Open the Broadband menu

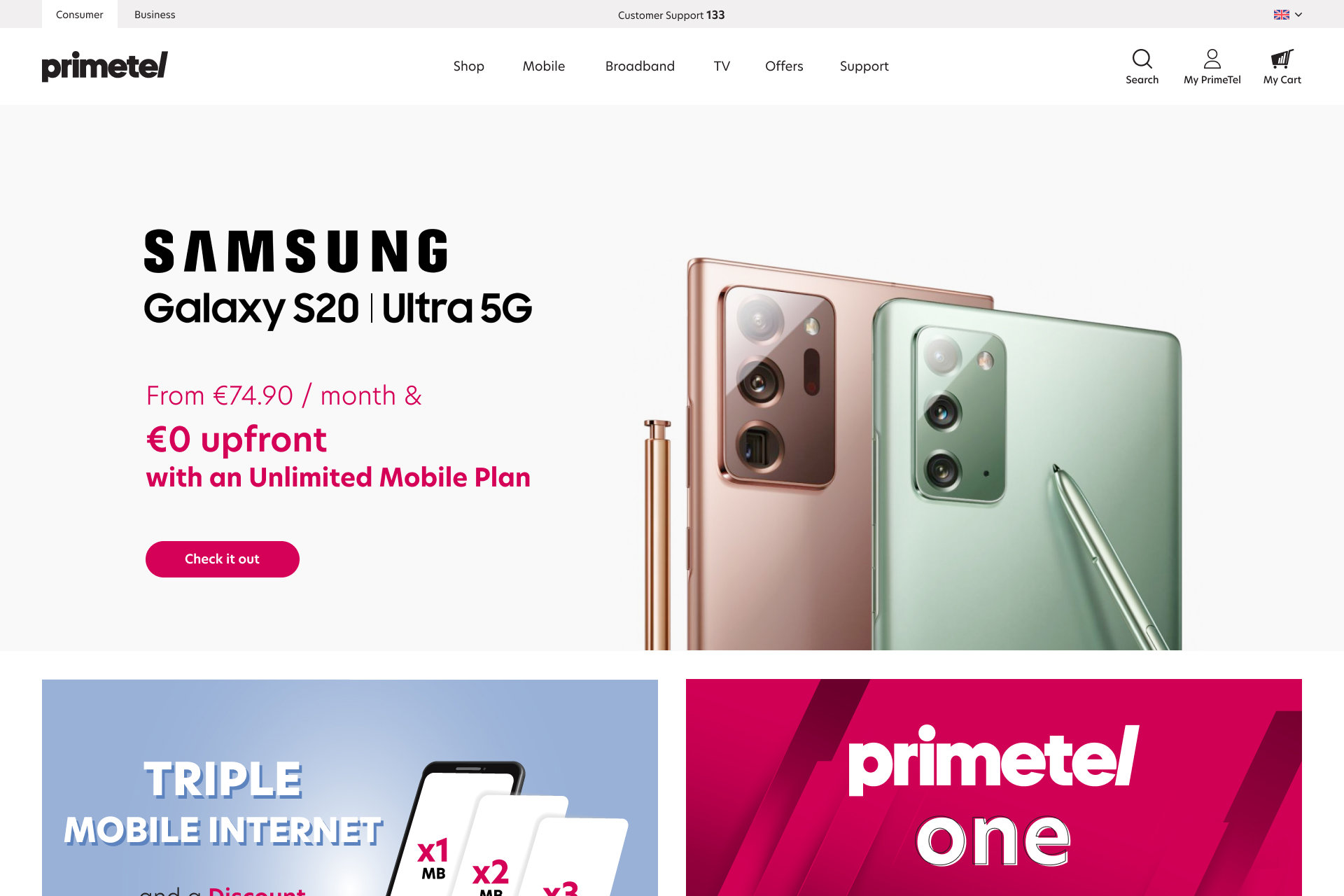640,66
